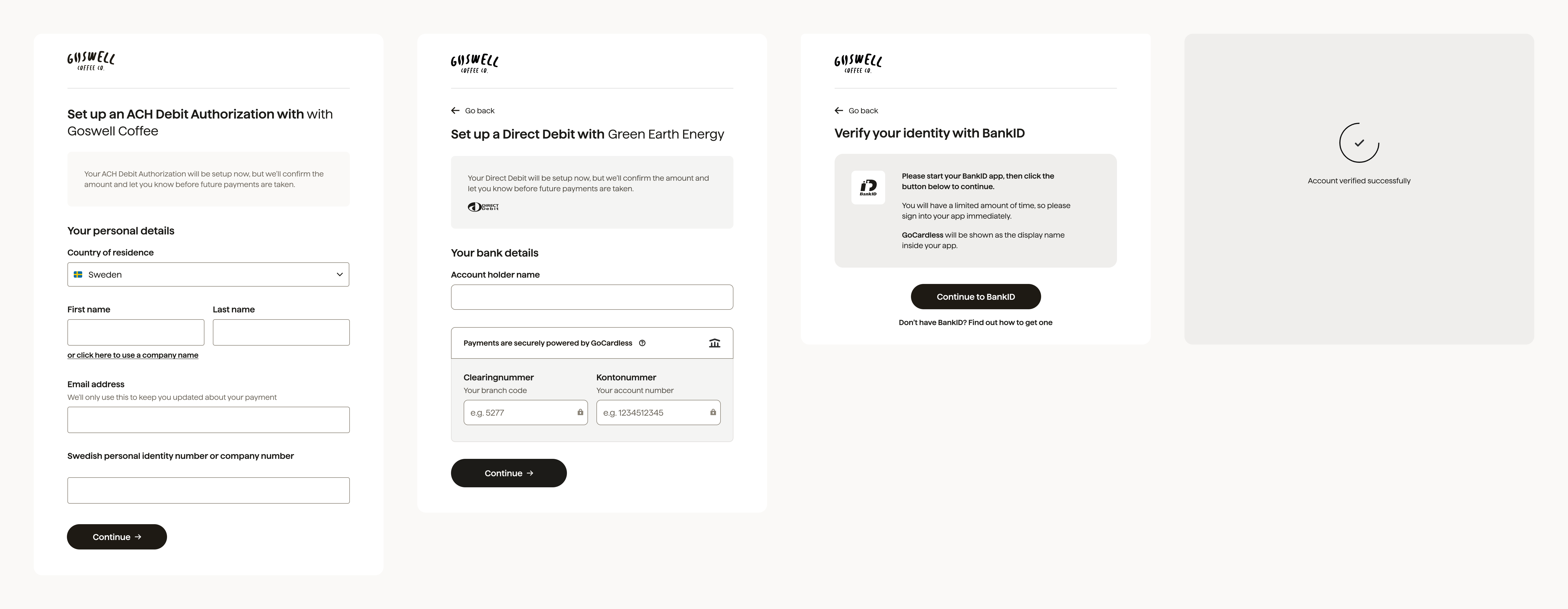Expand the country dropdown chevron arrow
This screenshot has width=1568, height=609.
[x=340, y=275]
